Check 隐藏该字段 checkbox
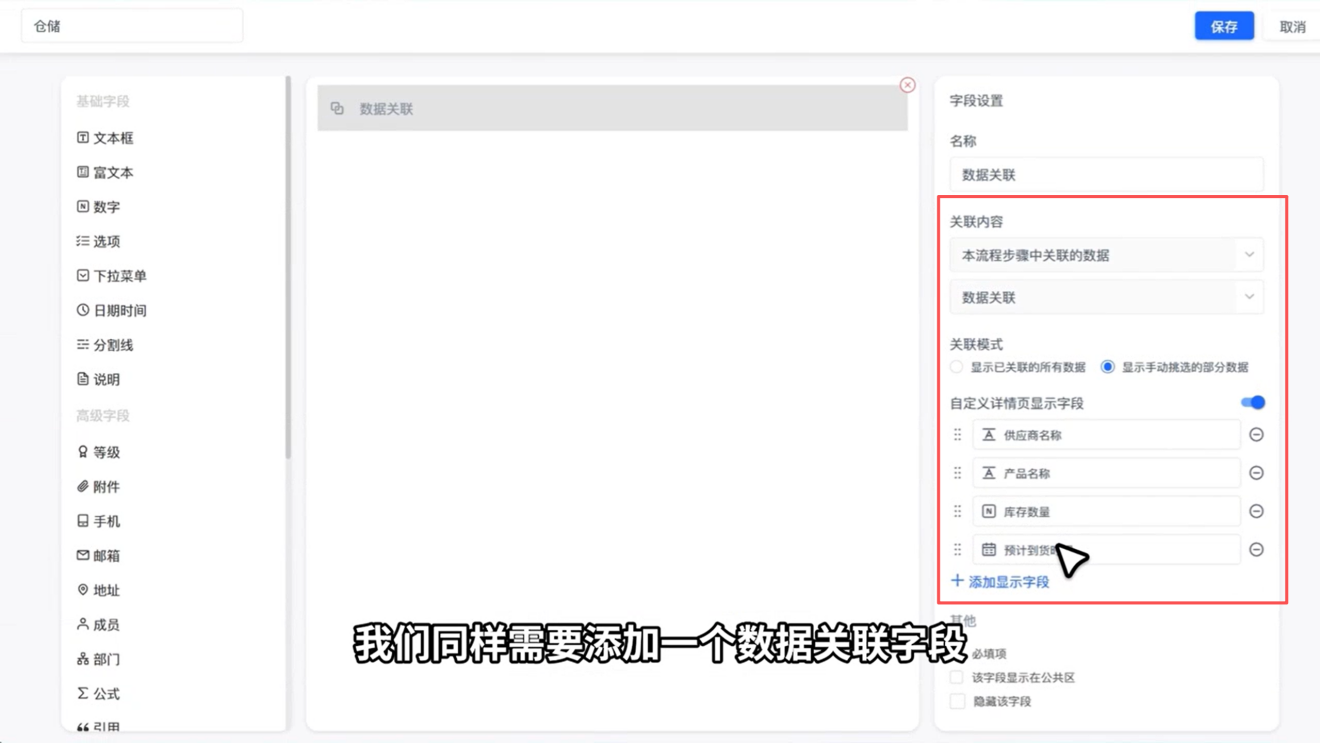Image resolution: width=1320 pixels, height=743 pixels. tap(957, 701)
